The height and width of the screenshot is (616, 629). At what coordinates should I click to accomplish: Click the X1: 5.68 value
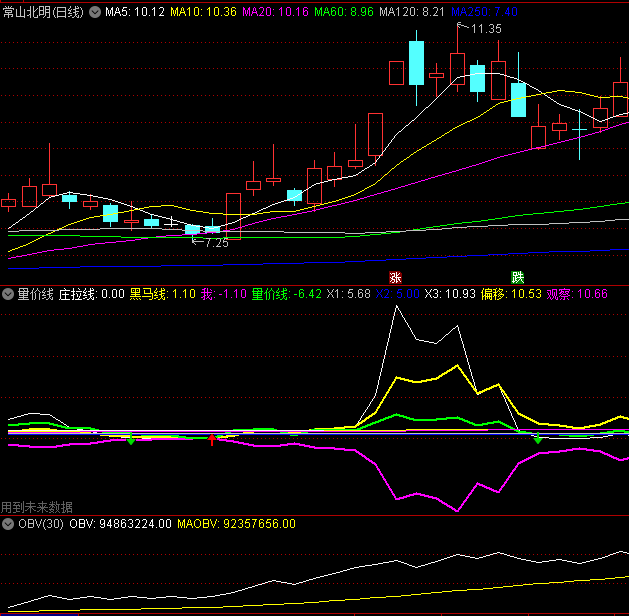349,294
